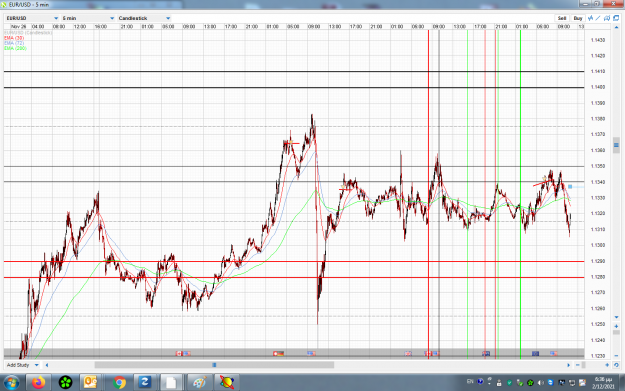Click the planet icon on the taskbar
Screen dimensions: 625x391
tap(227, 383)
